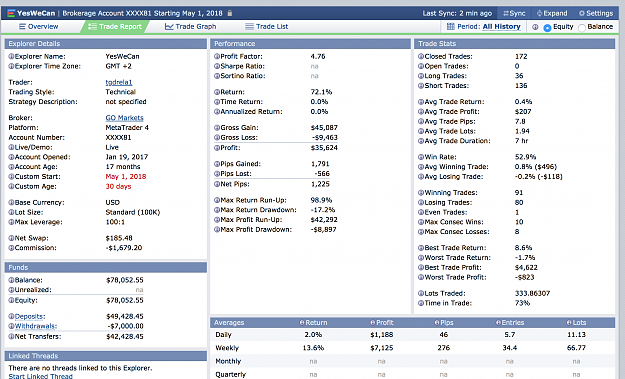Click info icon next to Balance
The width and height of the screenshot is (625, 379).
[x=11, y=280]
